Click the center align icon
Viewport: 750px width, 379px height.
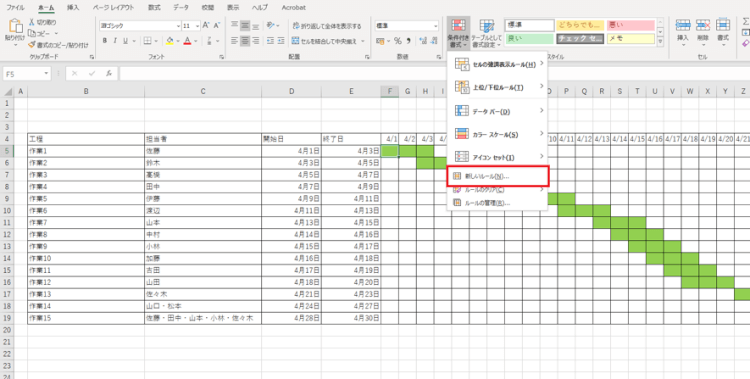click(x=245, y=41)
